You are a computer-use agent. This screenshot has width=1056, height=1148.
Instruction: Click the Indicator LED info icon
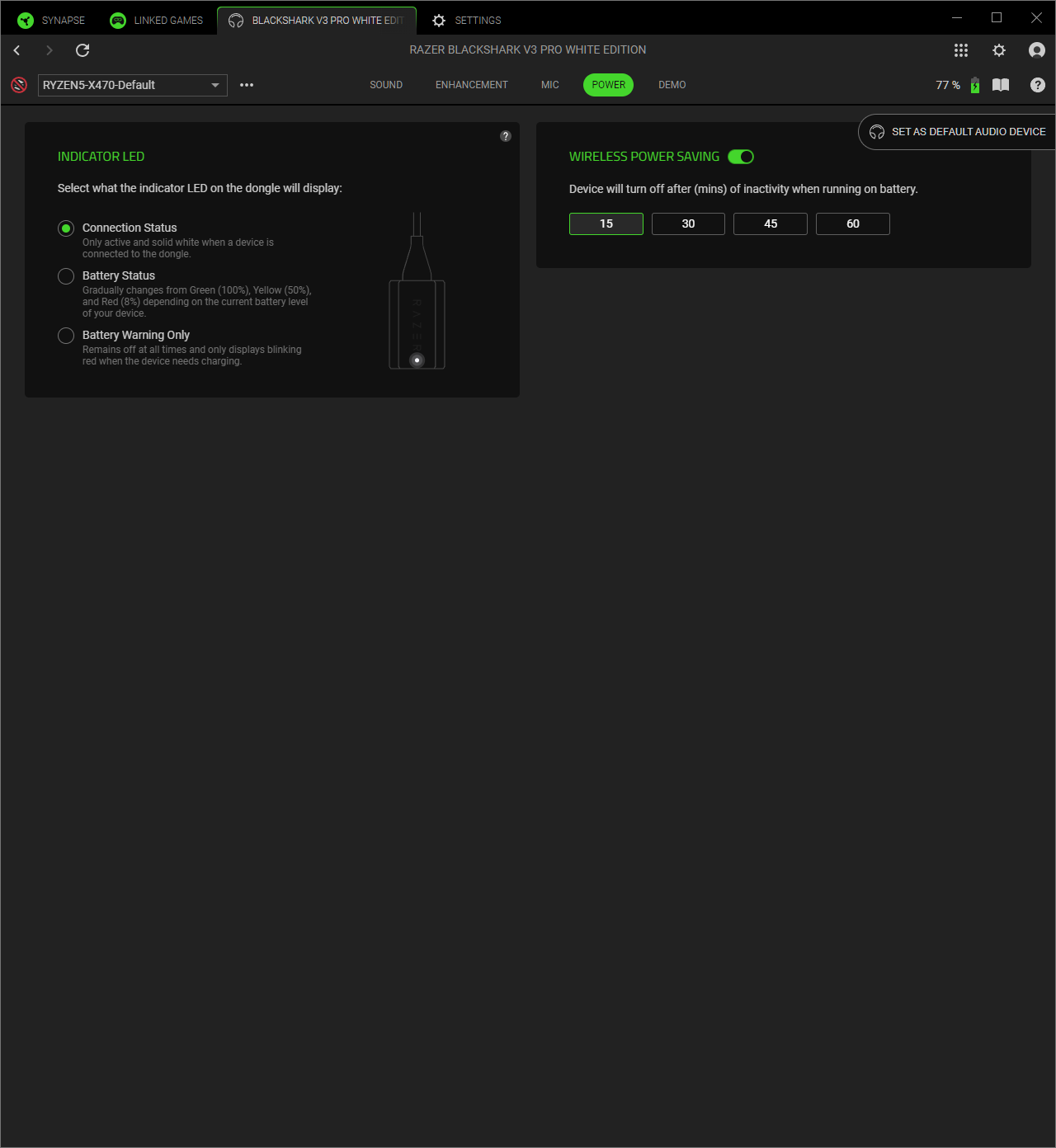pyautogui.click(x=506, y=136)
